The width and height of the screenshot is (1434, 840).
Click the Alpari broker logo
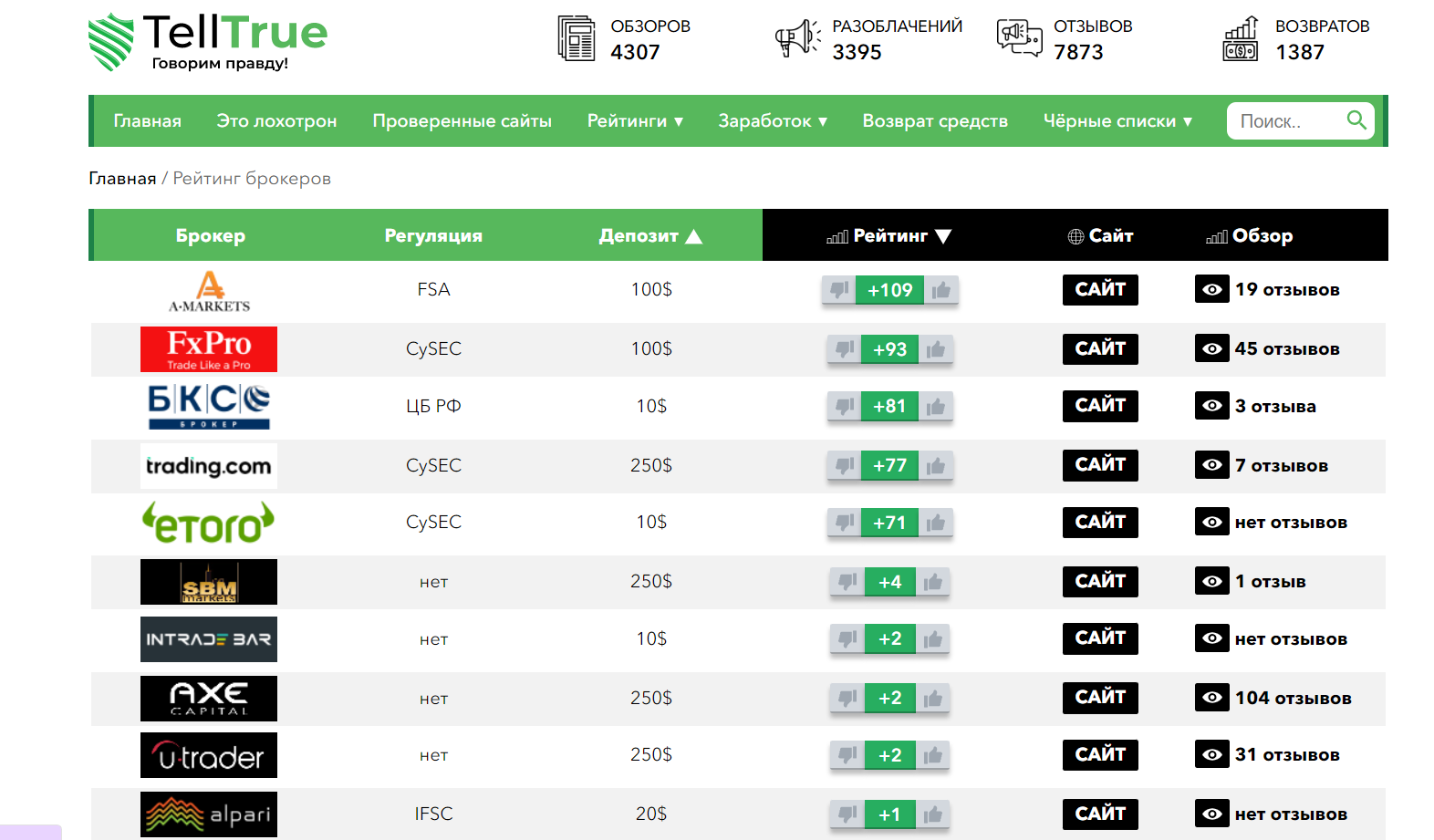(209, 814)
